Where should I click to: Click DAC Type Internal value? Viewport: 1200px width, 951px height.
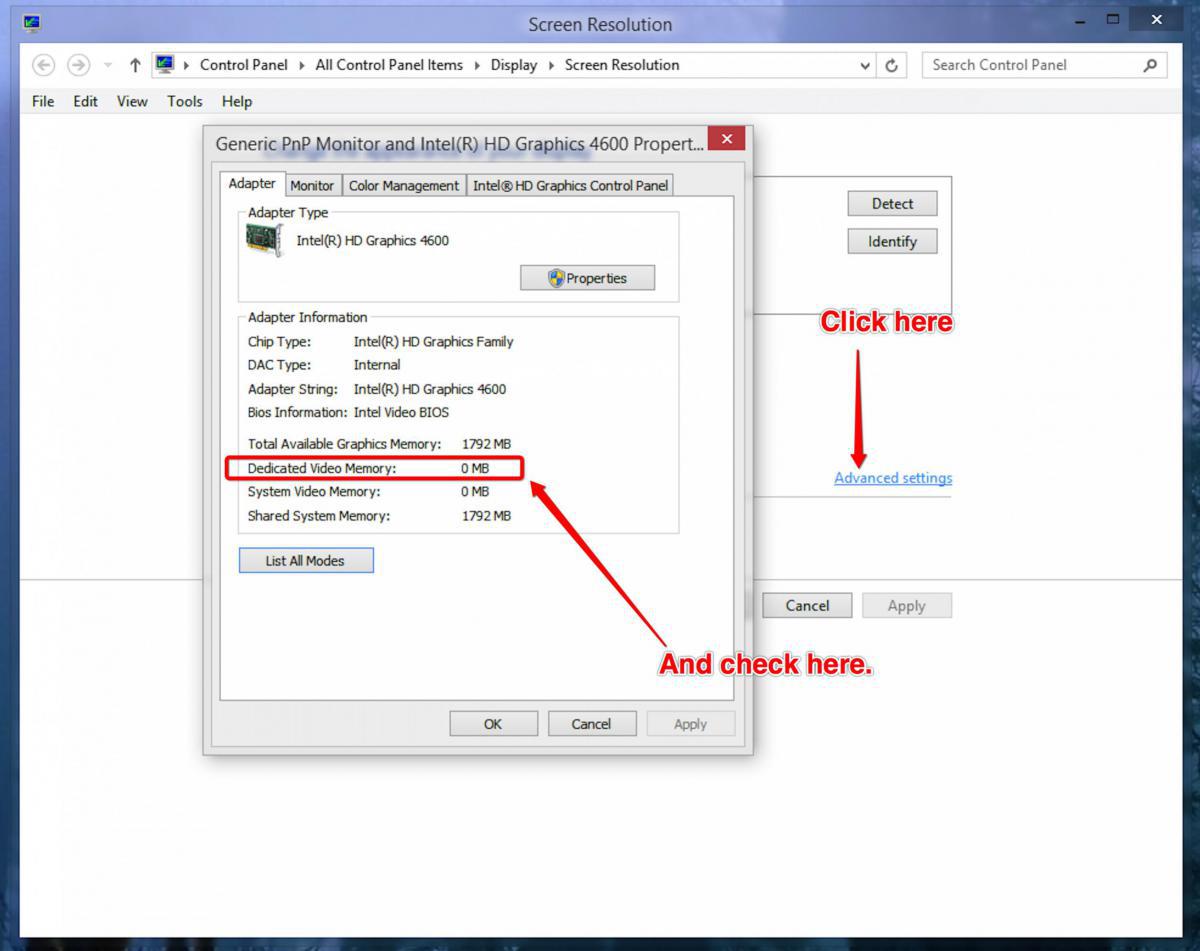(x=377, y=365)
